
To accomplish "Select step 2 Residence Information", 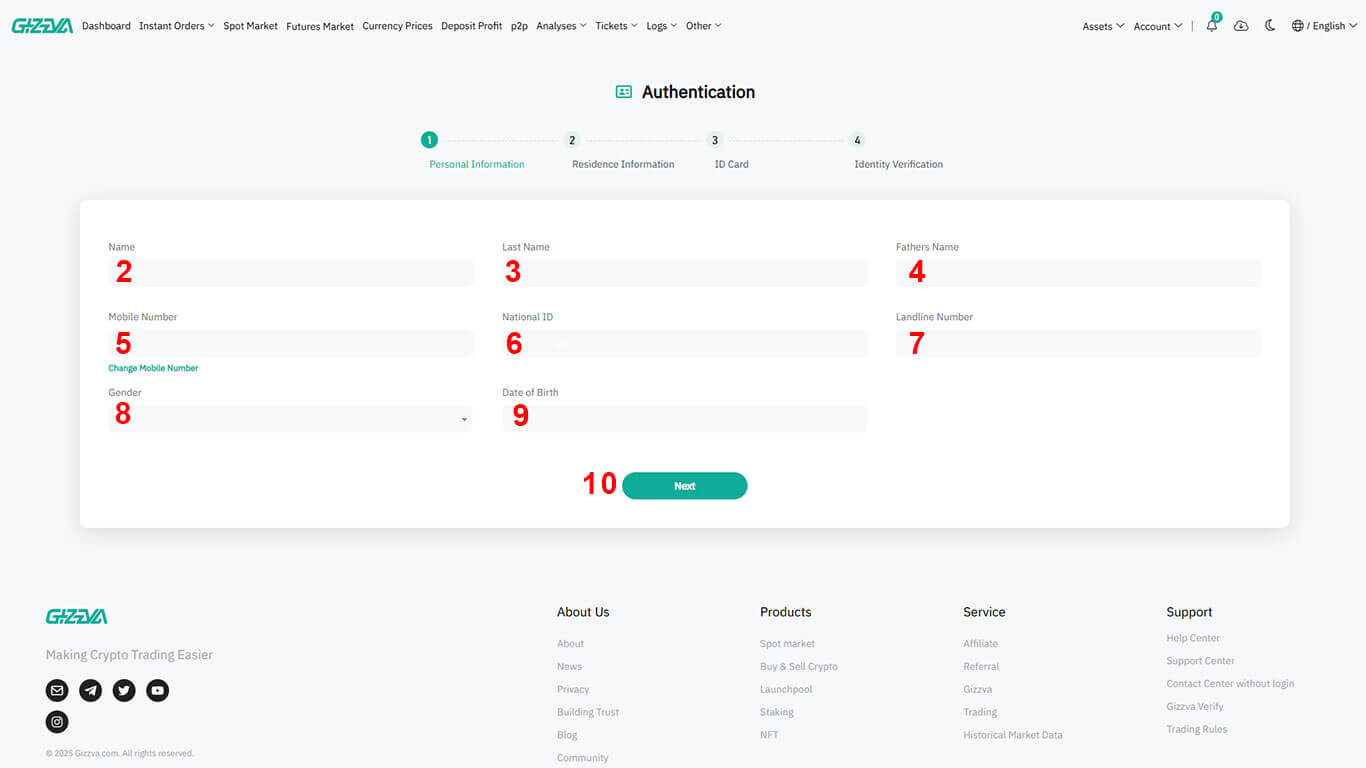I will coord(572,141).
